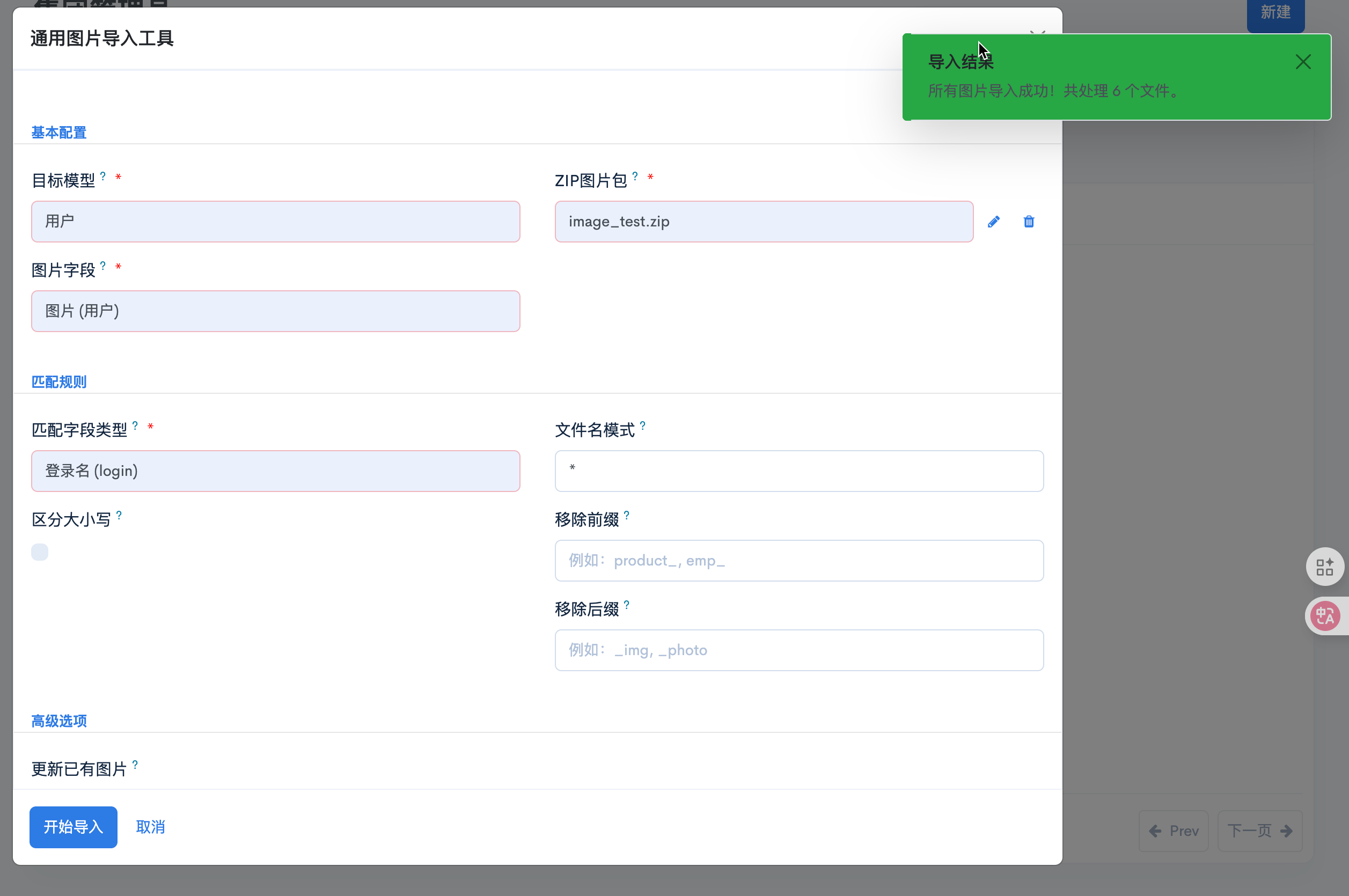Click the translate floating icon
This screenshot has height=896, width=1349.
tap(1324, 616)
